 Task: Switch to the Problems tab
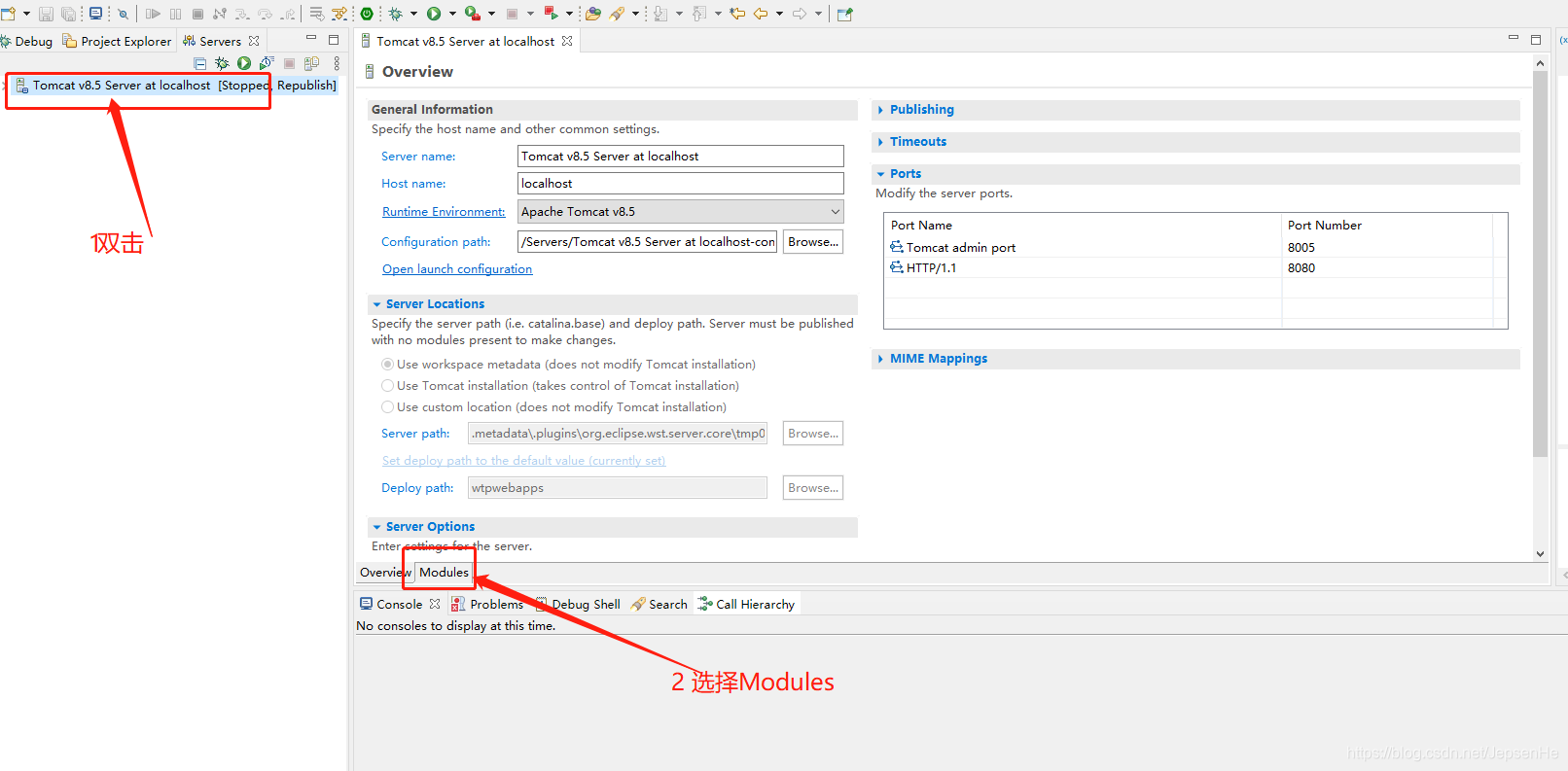coord(487,604)
